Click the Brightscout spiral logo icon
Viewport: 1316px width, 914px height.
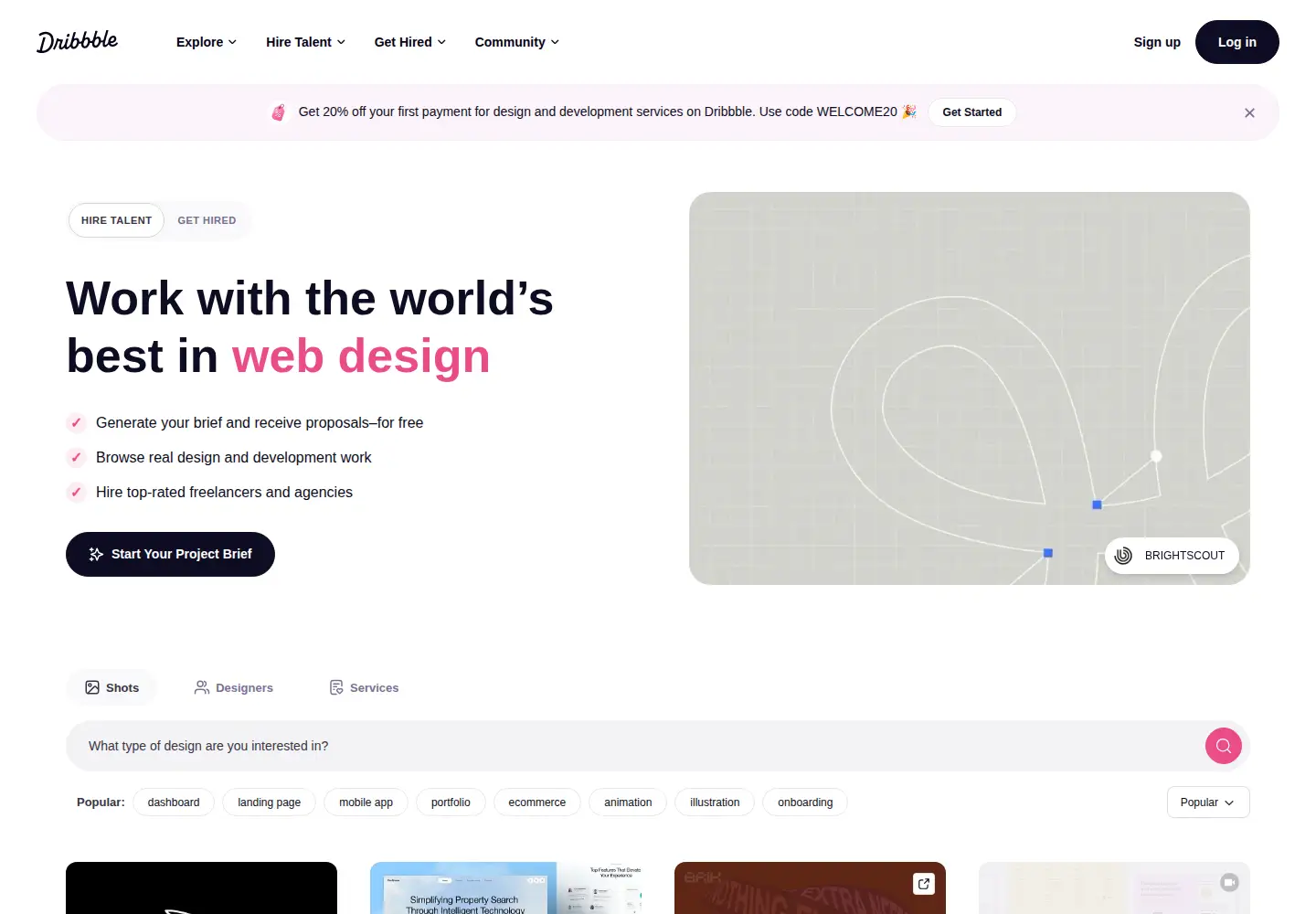[1124, 555]
